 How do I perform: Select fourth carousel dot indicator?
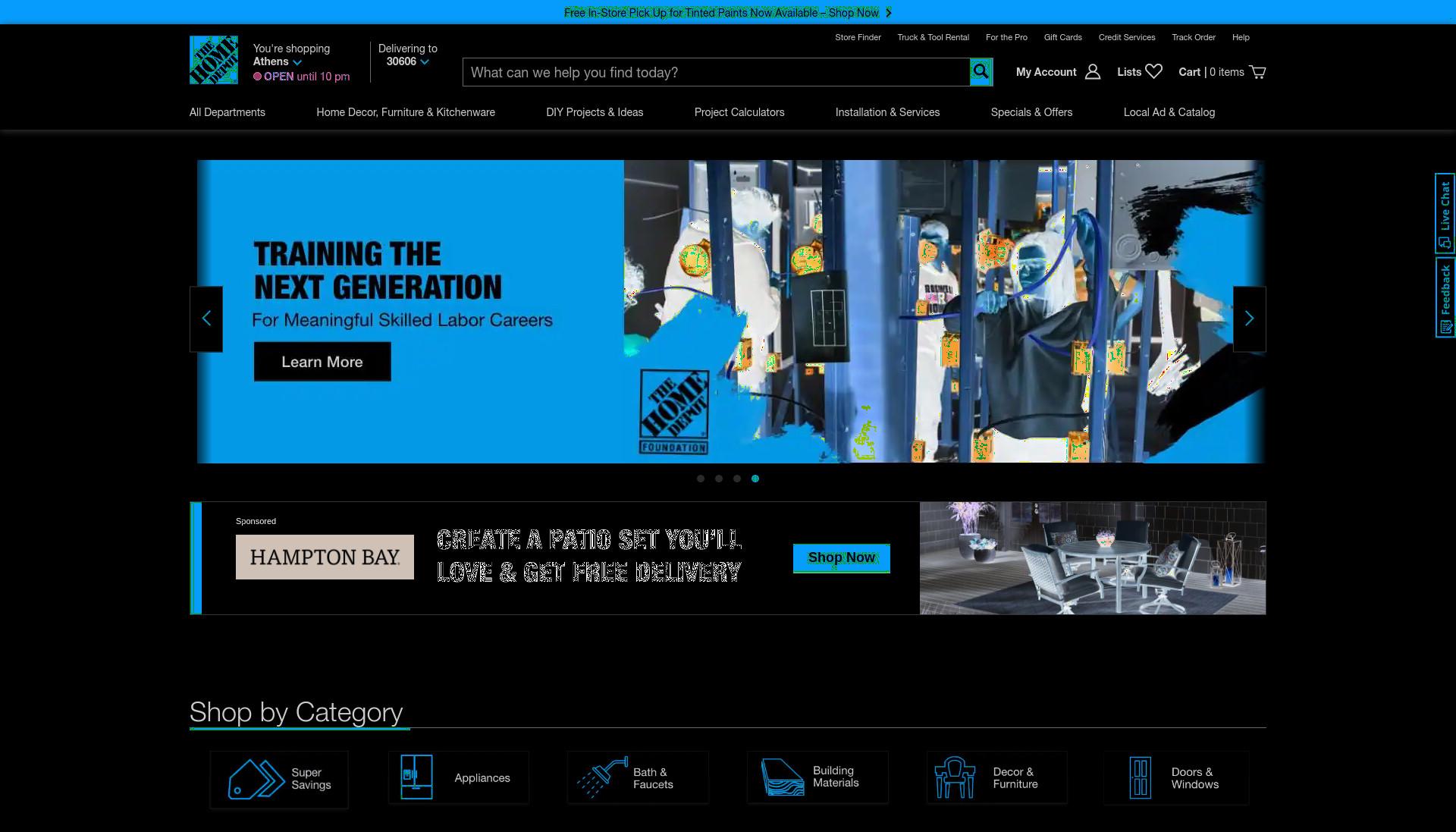755,479
